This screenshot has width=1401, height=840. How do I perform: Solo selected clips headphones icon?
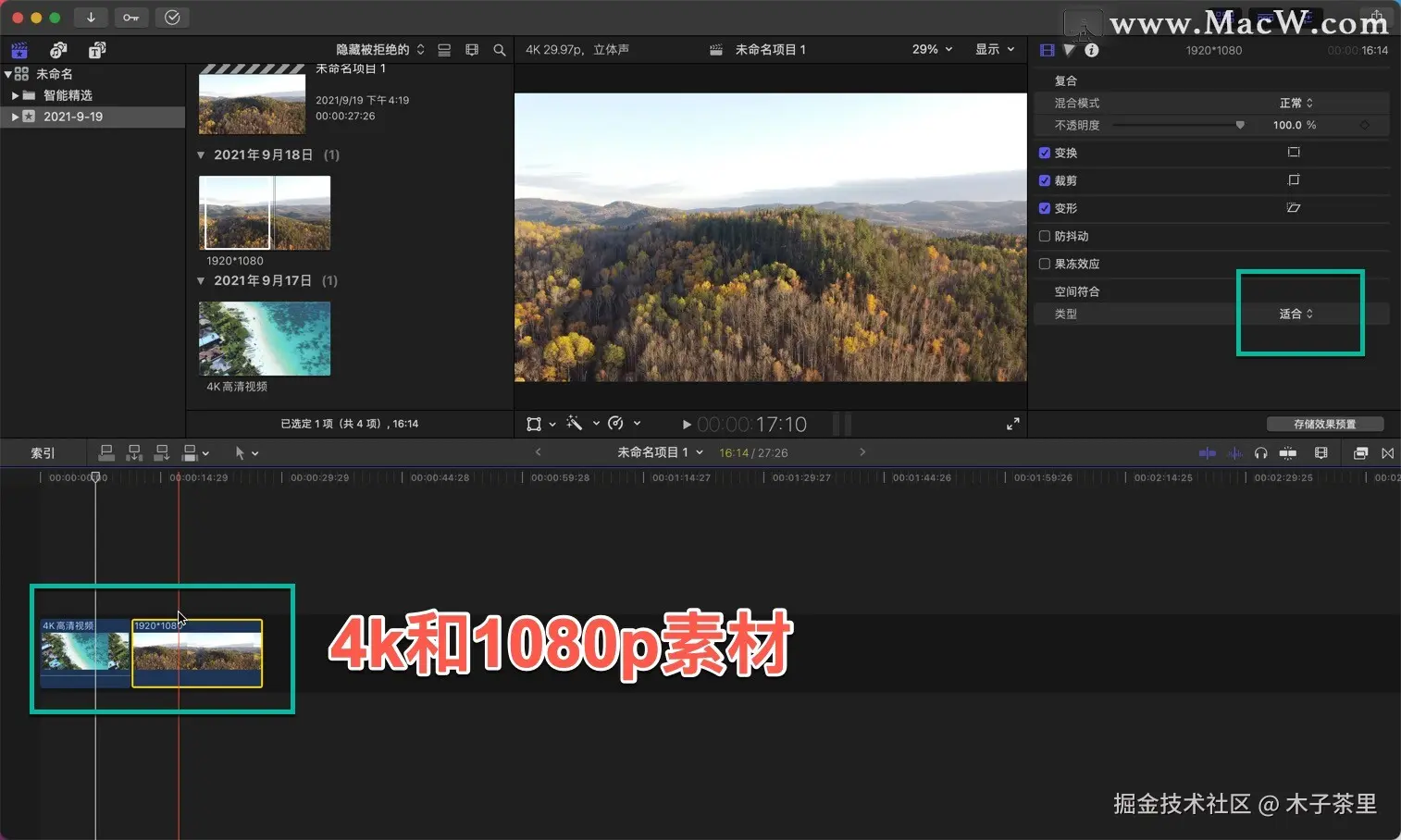pyautogui.click(x=1260, y=452)
